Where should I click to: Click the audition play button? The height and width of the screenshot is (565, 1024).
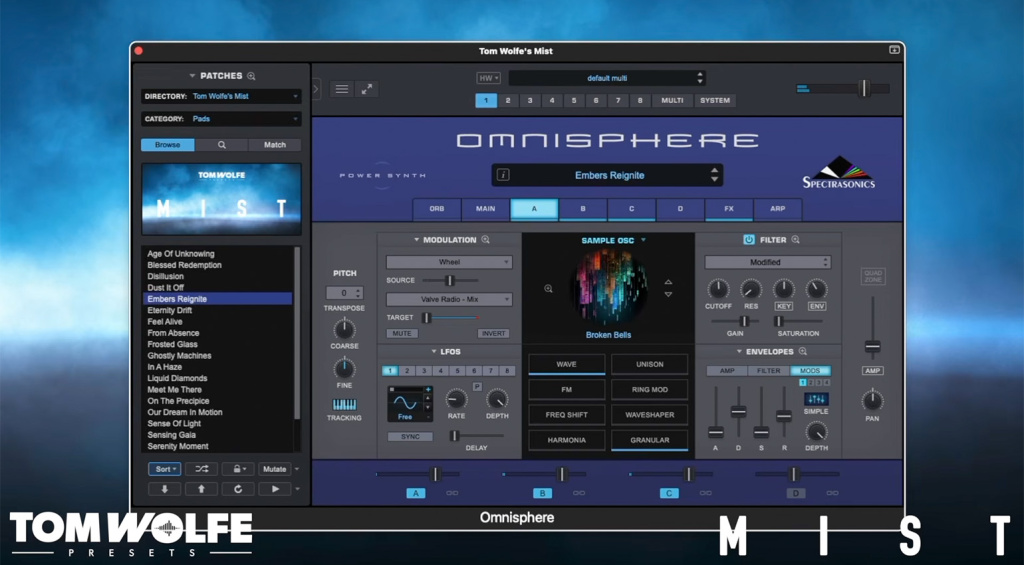click(x=274, y=489)
